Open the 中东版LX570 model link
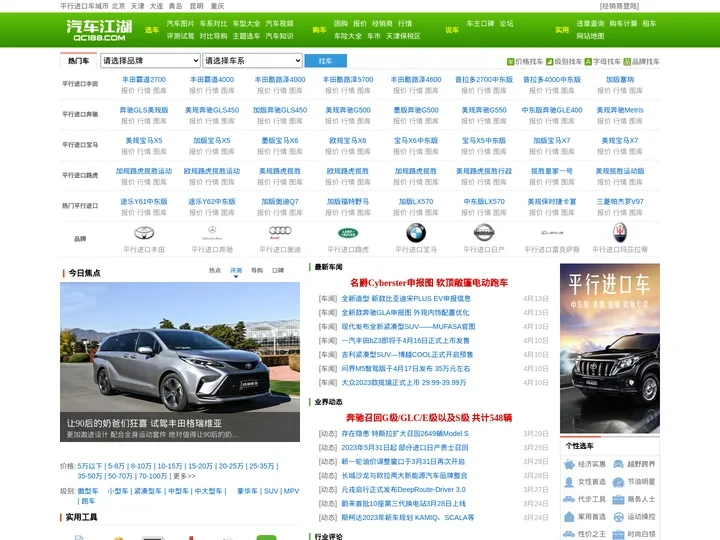Image resolution: width=720 pixels, height=540 pixels. (x=484, y=202)
